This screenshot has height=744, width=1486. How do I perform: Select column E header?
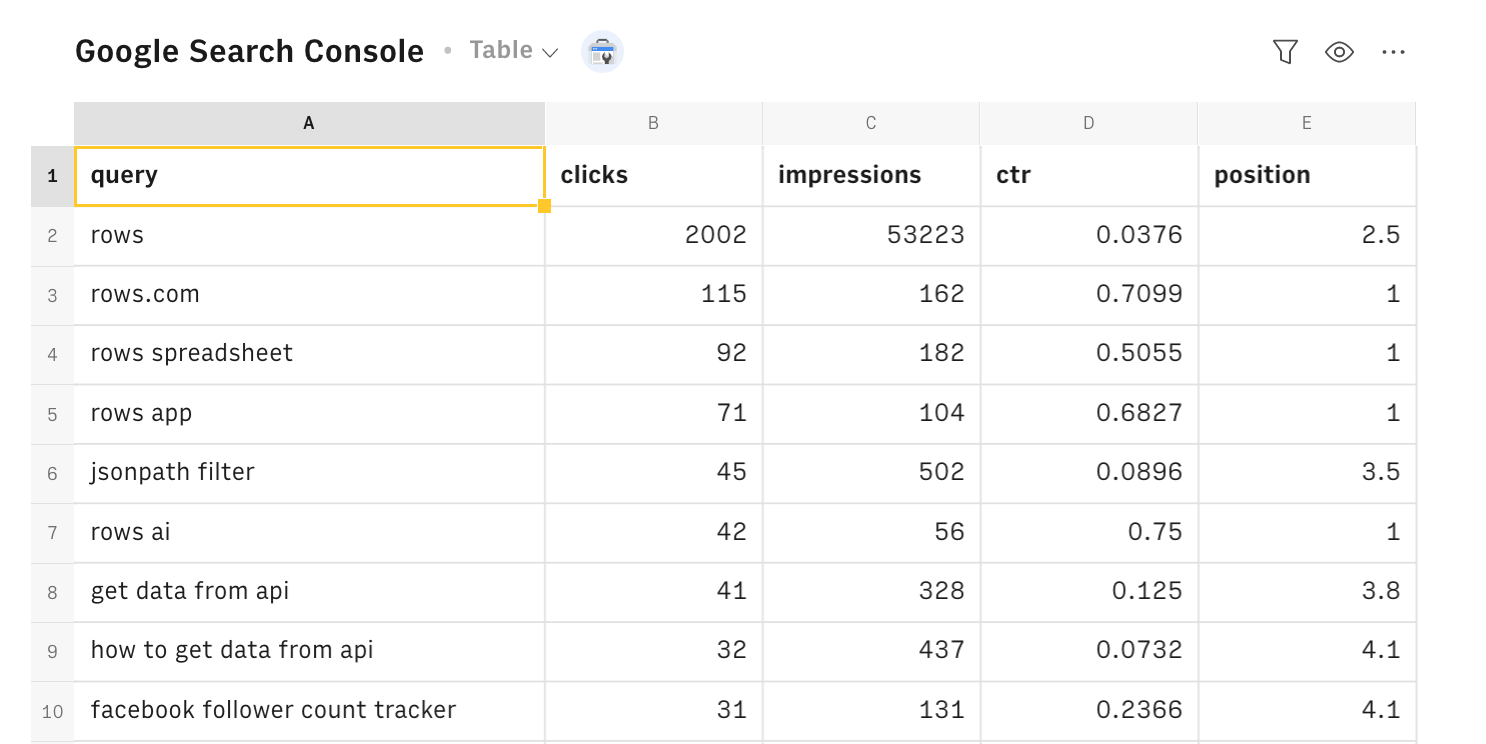[x=1307, y=123]
